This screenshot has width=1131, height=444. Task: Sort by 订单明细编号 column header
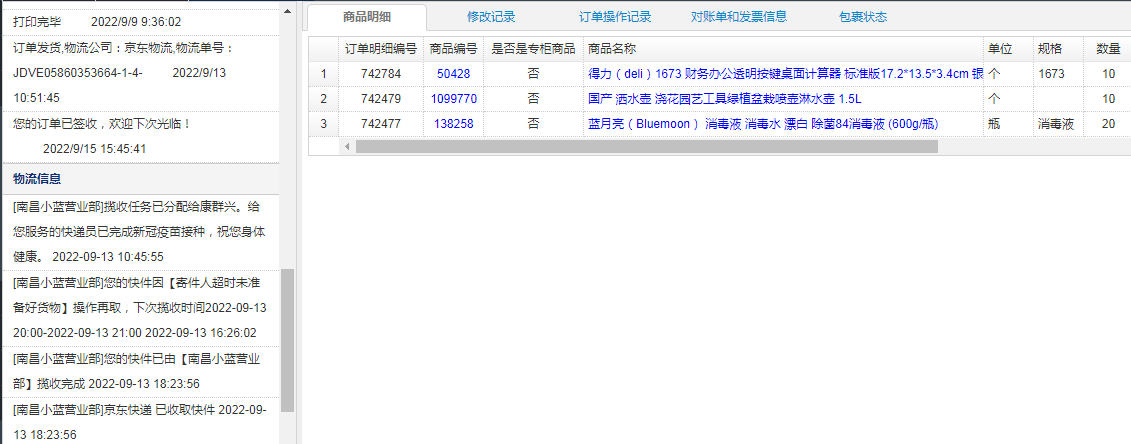click(381, 49)
